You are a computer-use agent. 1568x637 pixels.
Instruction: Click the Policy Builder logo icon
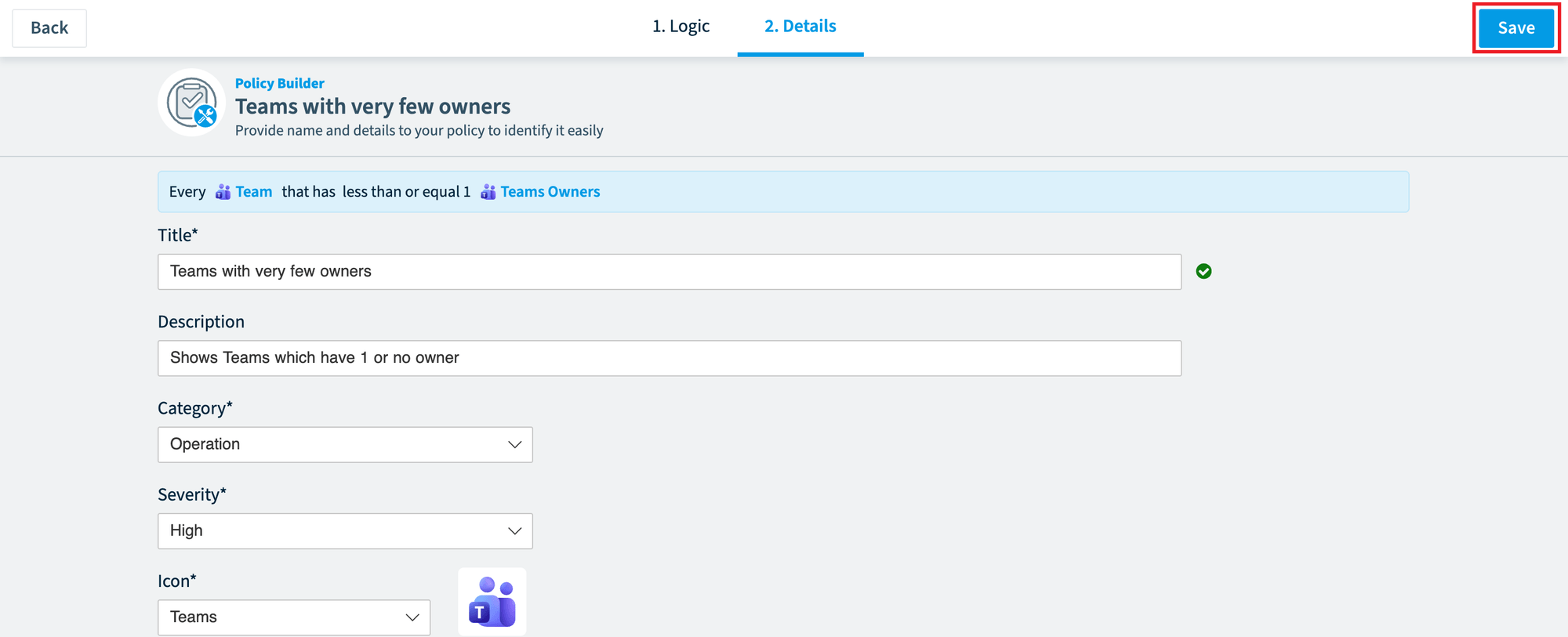[191, 103]
